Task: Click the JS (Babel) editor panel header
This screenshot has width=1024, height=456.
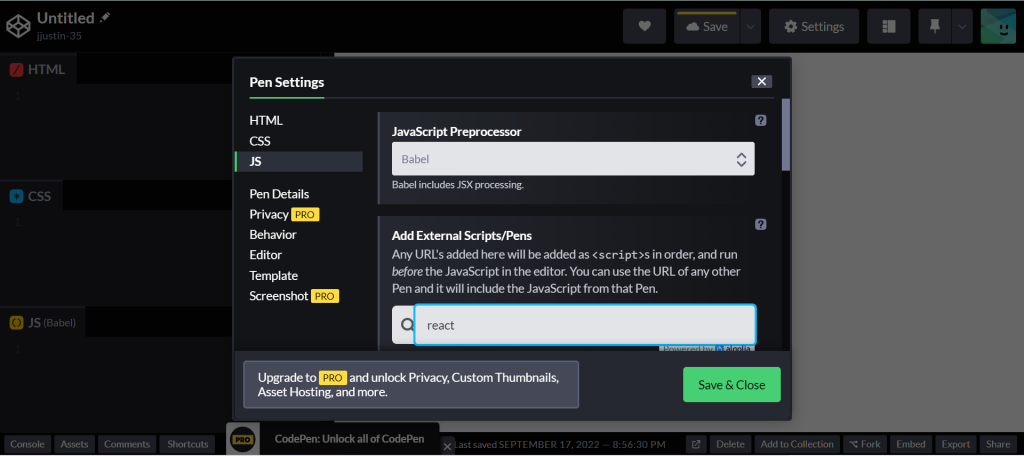Action: tap(42, 322)
